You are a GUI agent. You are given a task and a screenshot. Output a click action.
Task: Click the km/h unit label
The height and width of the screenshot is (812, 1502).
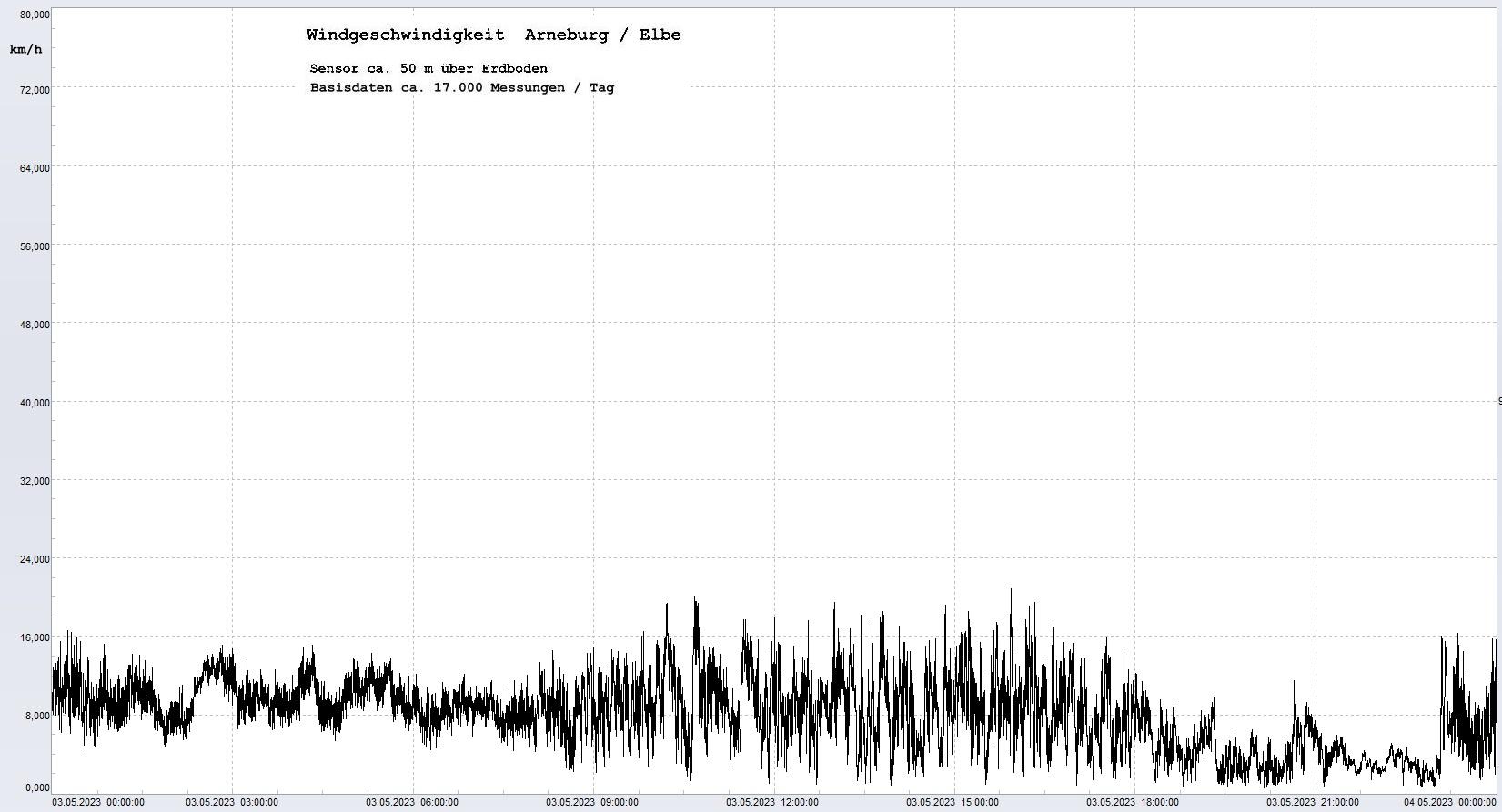[x=25, y=49]
